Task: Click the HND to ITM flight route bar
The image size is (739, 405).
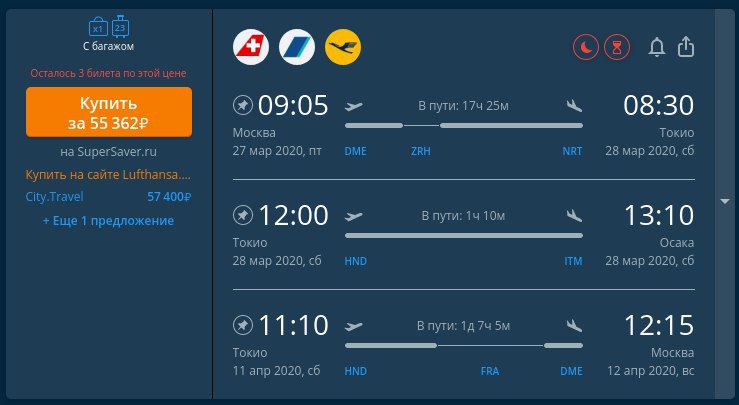Action: [x=464, y=236]
